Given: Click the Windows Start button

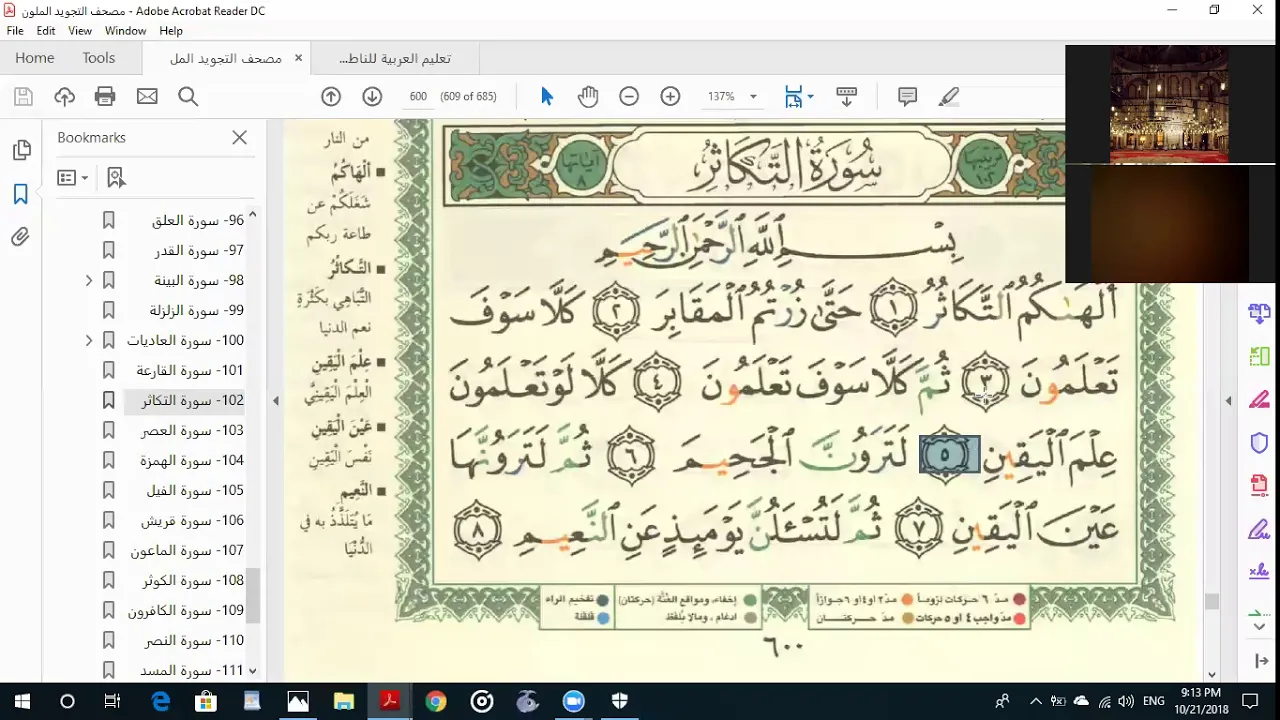Looking at the screenshot, I should (22, 701).
